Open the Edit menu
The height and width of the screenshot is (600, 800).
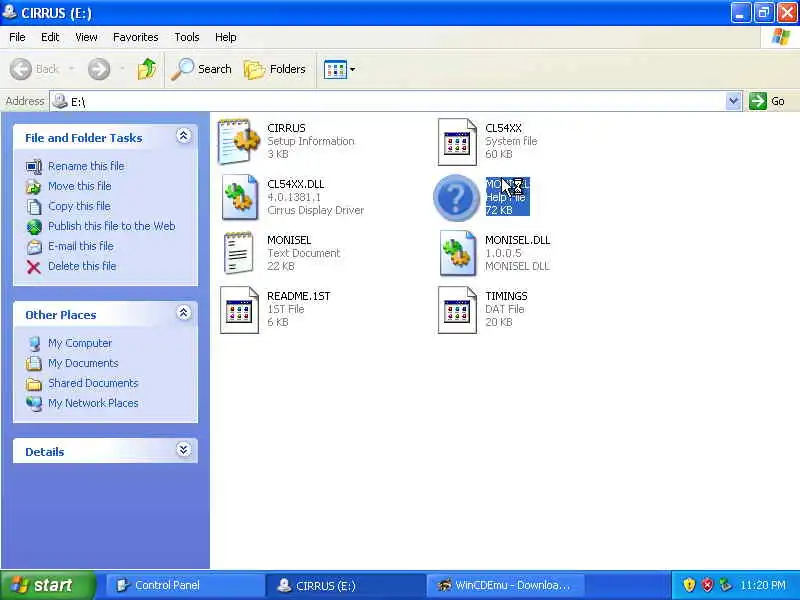[50, 37]
